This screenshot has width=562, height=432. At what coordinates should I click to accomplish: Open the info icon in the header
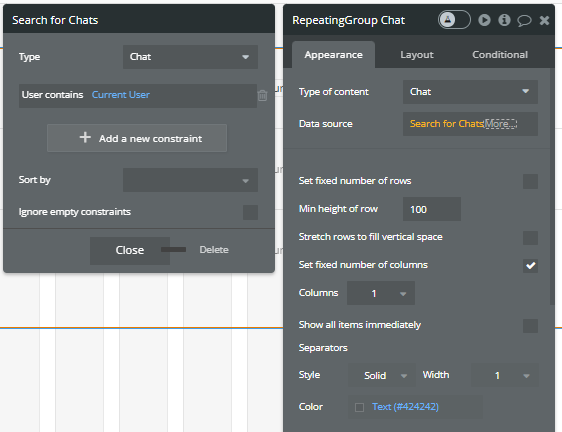(x=504, y=20)
